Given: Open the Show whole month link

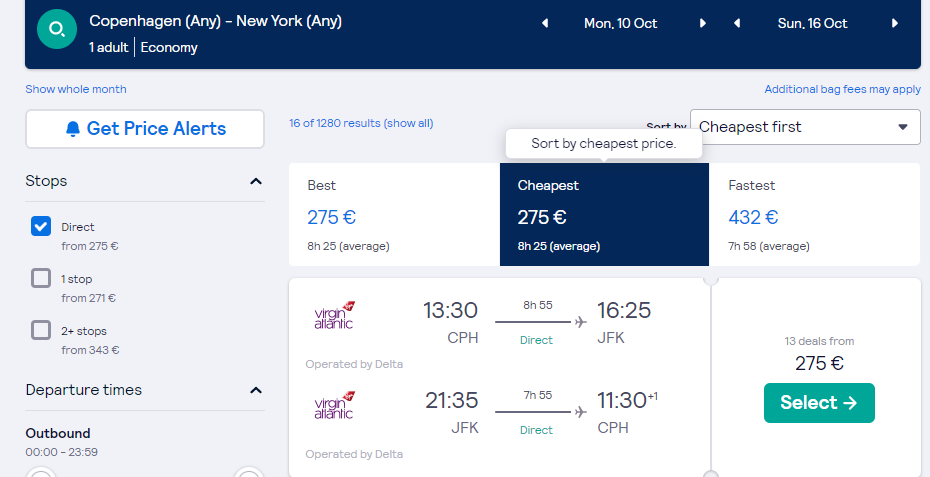Looking at the screenshot, I should point(76,89).
